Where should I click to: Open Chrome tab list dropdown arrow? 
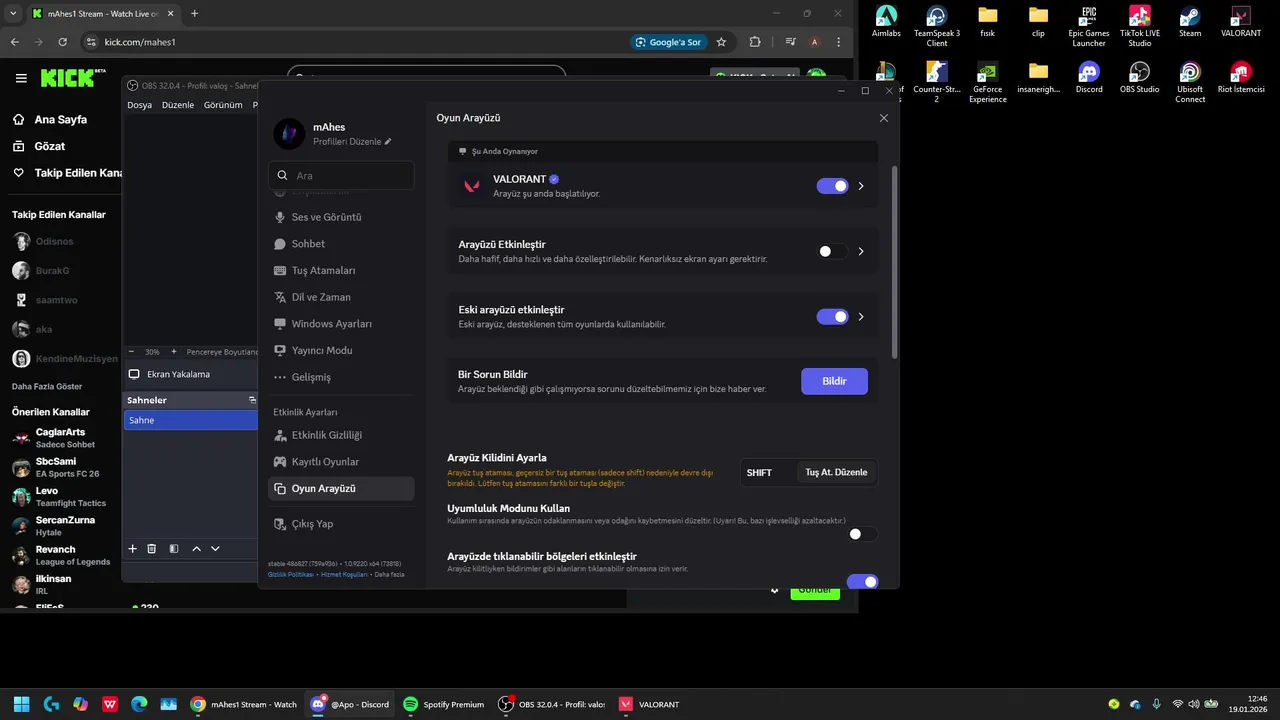[x=13, y=14]
